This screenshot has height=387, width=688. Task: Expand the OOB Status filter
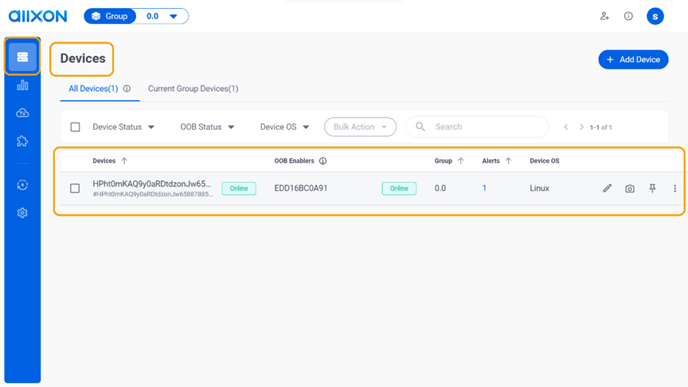tap(207, 127)
